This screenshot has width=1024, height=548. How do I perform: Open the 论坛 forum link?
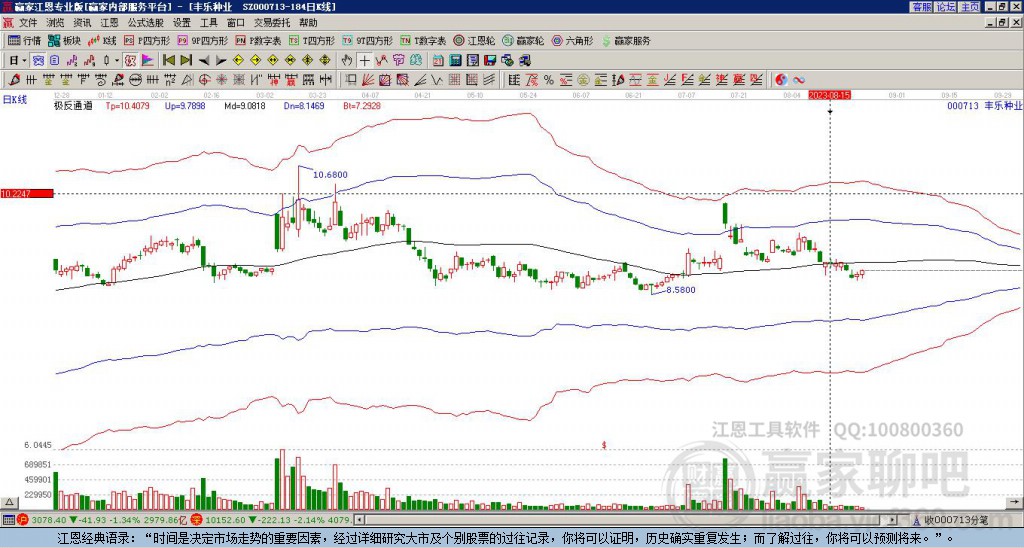tap(946, 7)
